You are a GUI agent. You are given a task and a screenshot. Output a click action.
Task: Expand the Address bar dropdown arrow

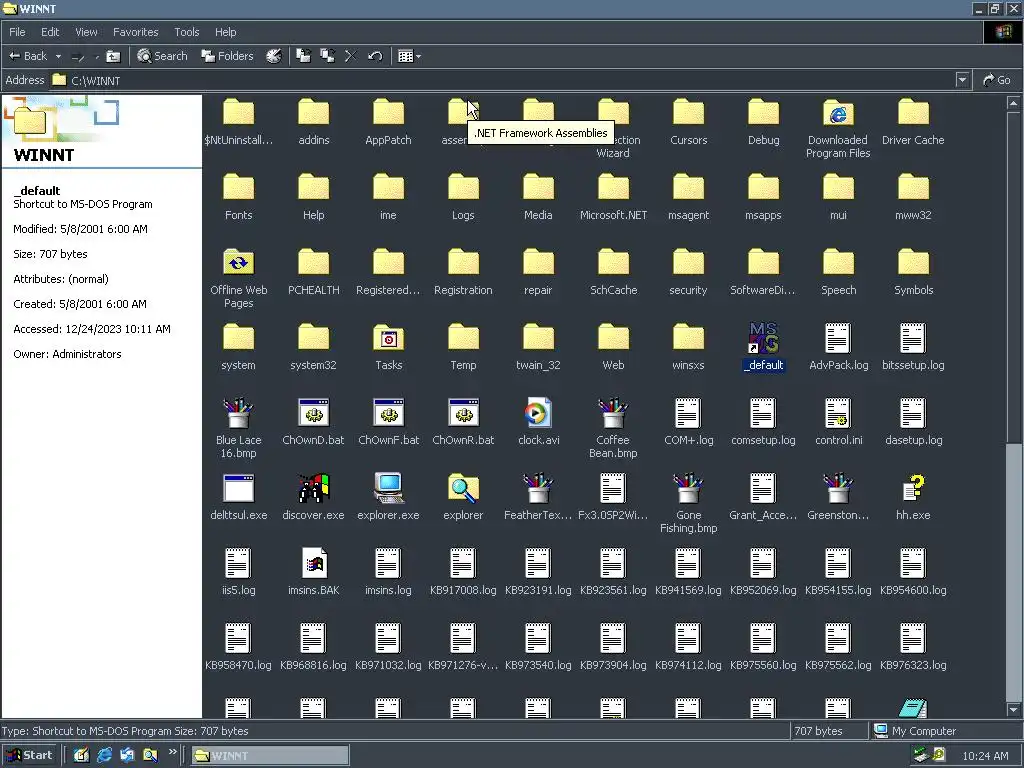coord(962,80)
